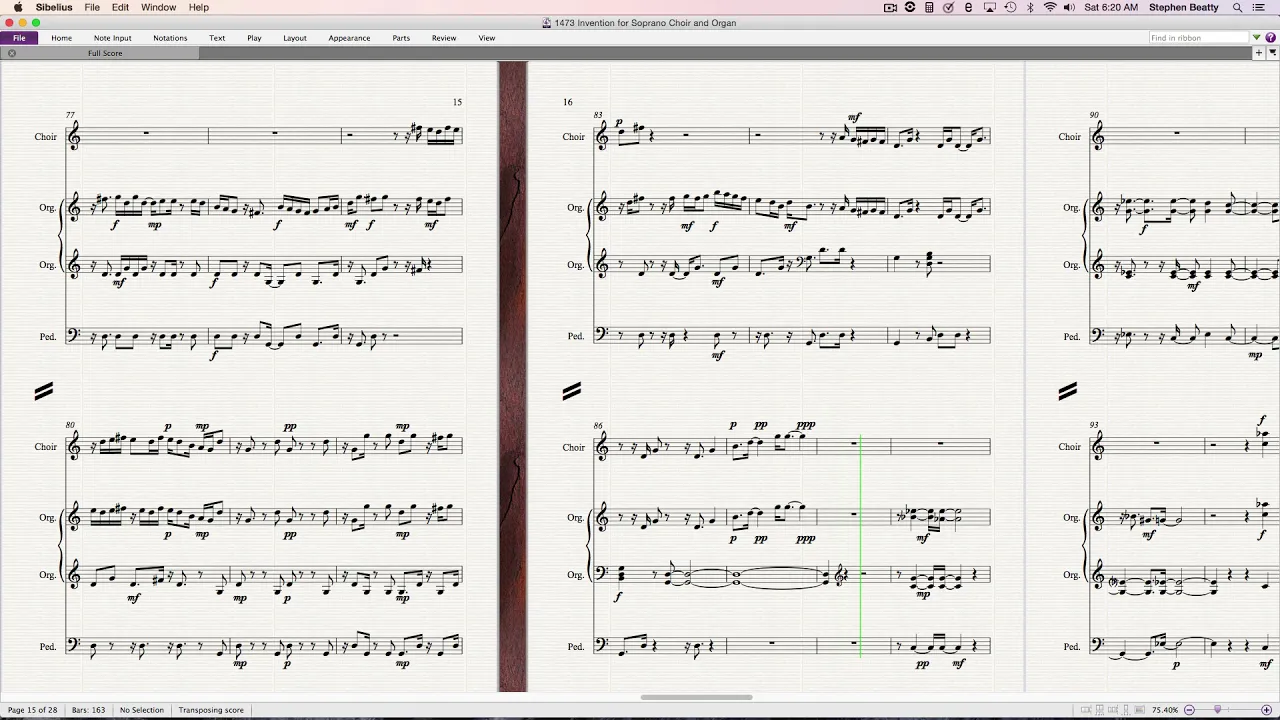
Task: Close the Full Score document tab
Action: pyautogui.click(x=12, y=53)
